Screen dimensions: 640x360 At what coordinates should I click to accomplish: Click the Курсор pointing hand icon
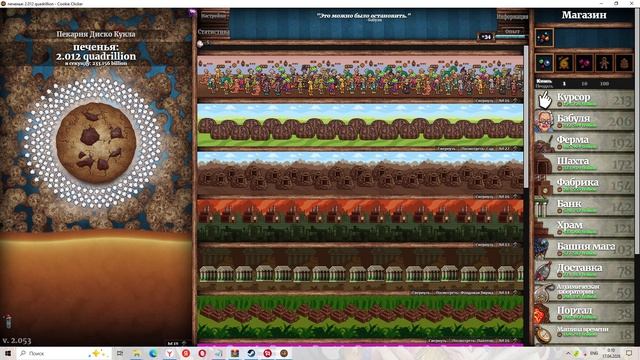pyautogui.click(x=544, y=100)
